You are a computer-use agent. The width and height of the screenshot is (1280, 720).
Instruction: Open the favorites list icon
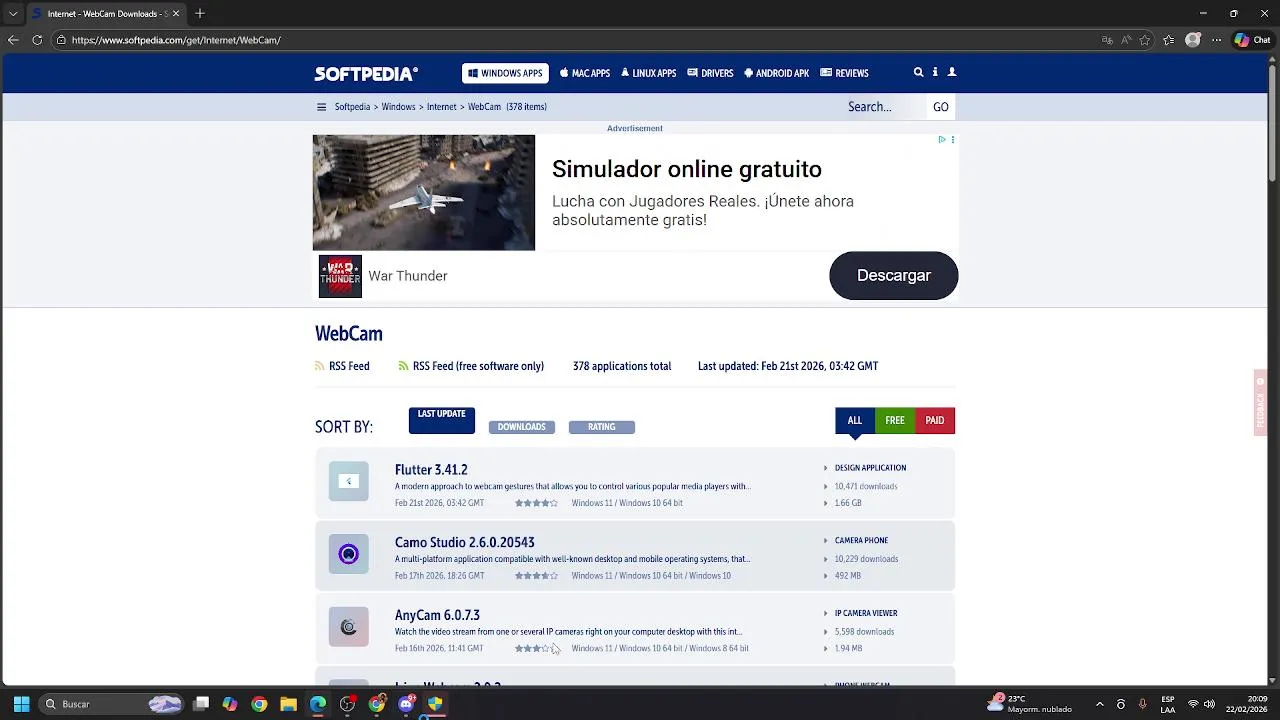1168,40
